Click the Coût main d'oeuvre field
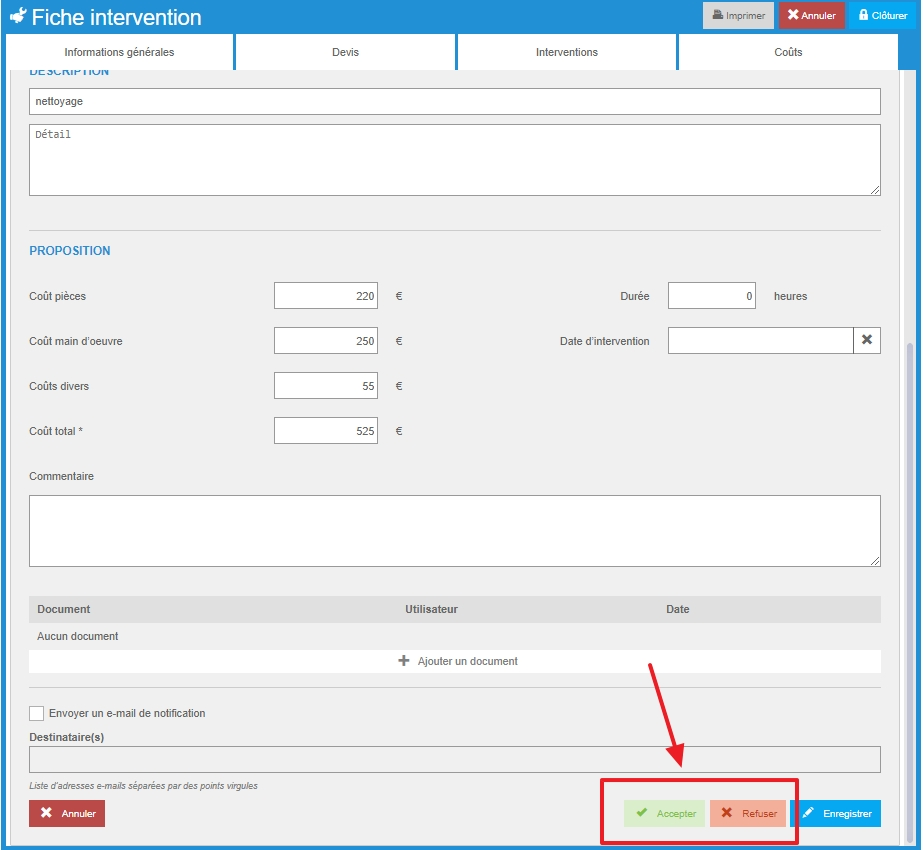Screen dimensions: 923x850 (326, 341)
